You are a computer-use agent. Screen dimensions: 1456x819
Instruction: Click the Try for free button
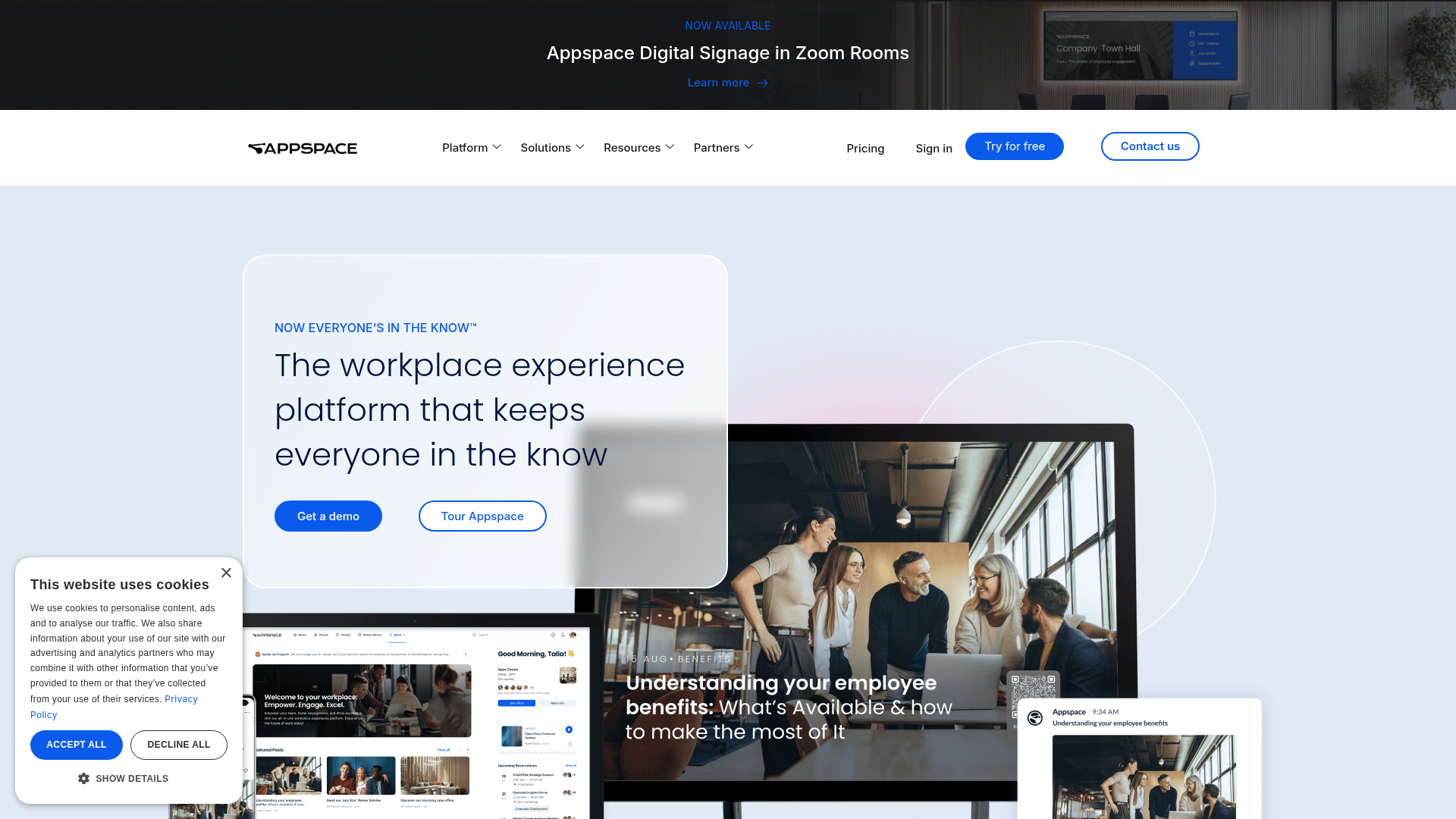[x=1014, y=146]
